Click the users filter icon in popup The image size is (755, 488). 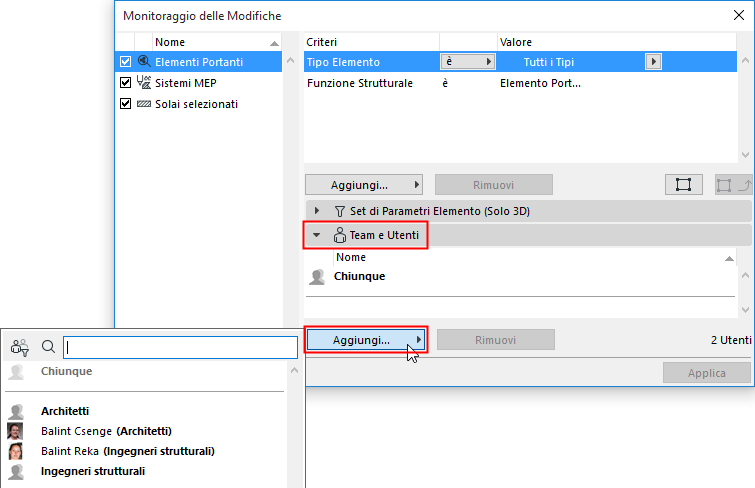(20, 347)
